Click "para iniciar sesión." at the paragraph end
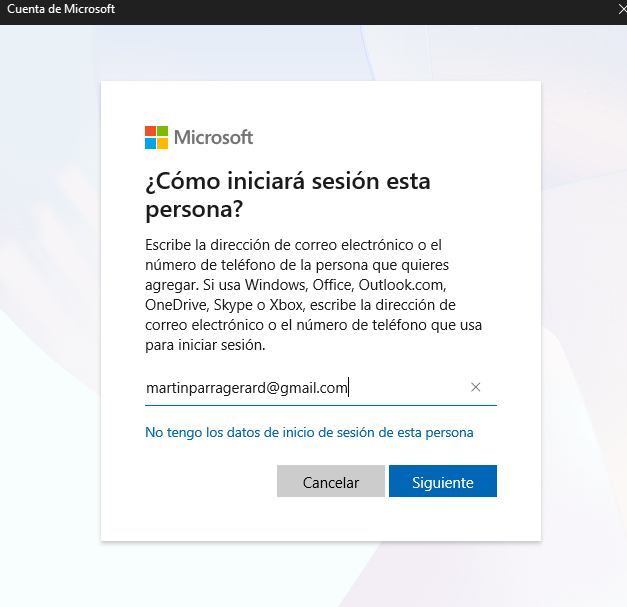Image resolution: width=627 pixels, height=607 pixels. pyautogui.click(x=205, y=345)
